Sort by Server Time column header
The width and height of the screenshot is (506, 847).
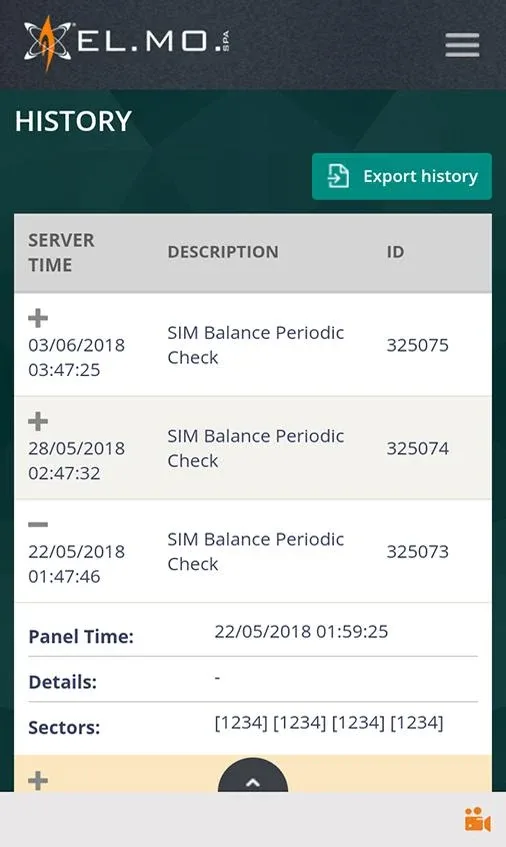pos(61,252)
